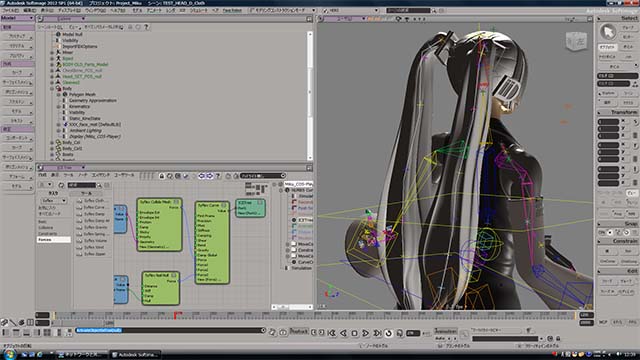Click the Constrain panel header

point(618,241)
